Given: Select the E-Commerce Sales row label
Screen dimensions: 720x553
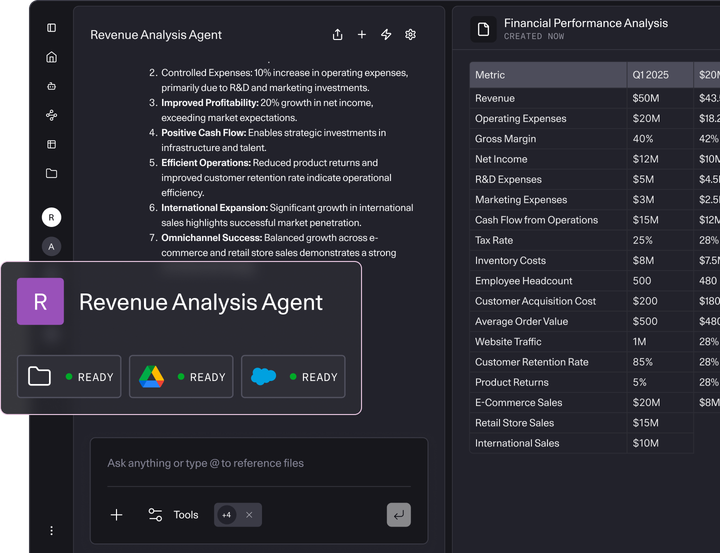Looking at the screenshot, I should [518, 402].
